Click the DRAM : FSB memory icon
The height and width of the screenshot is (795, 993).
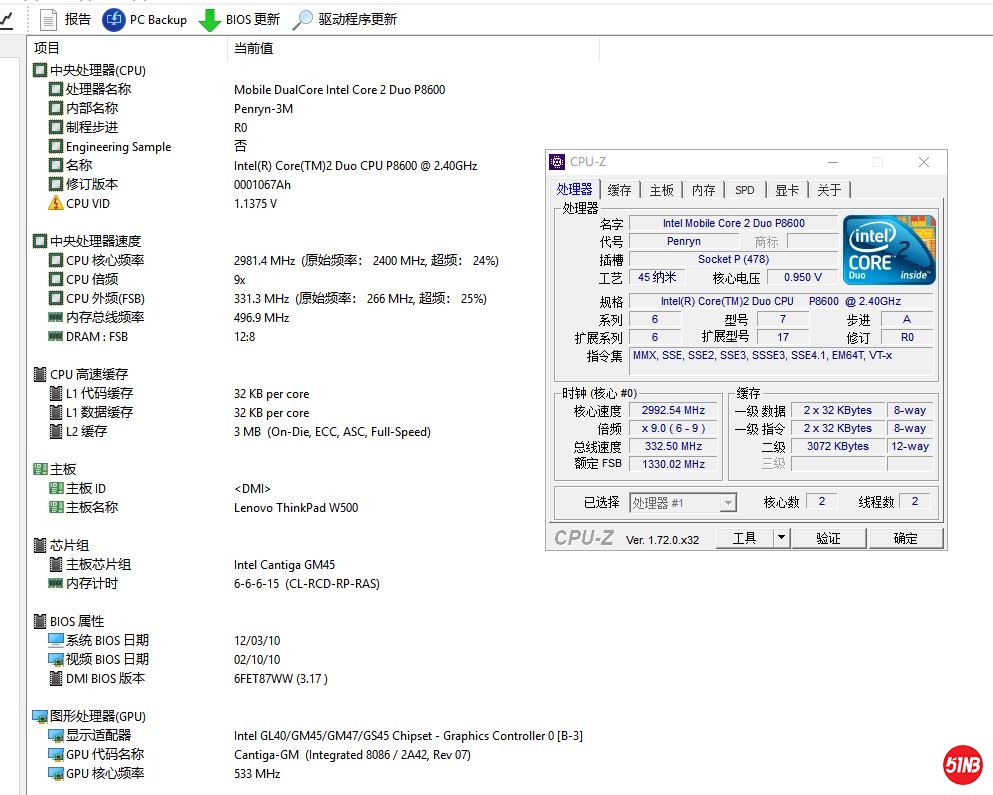56,336
